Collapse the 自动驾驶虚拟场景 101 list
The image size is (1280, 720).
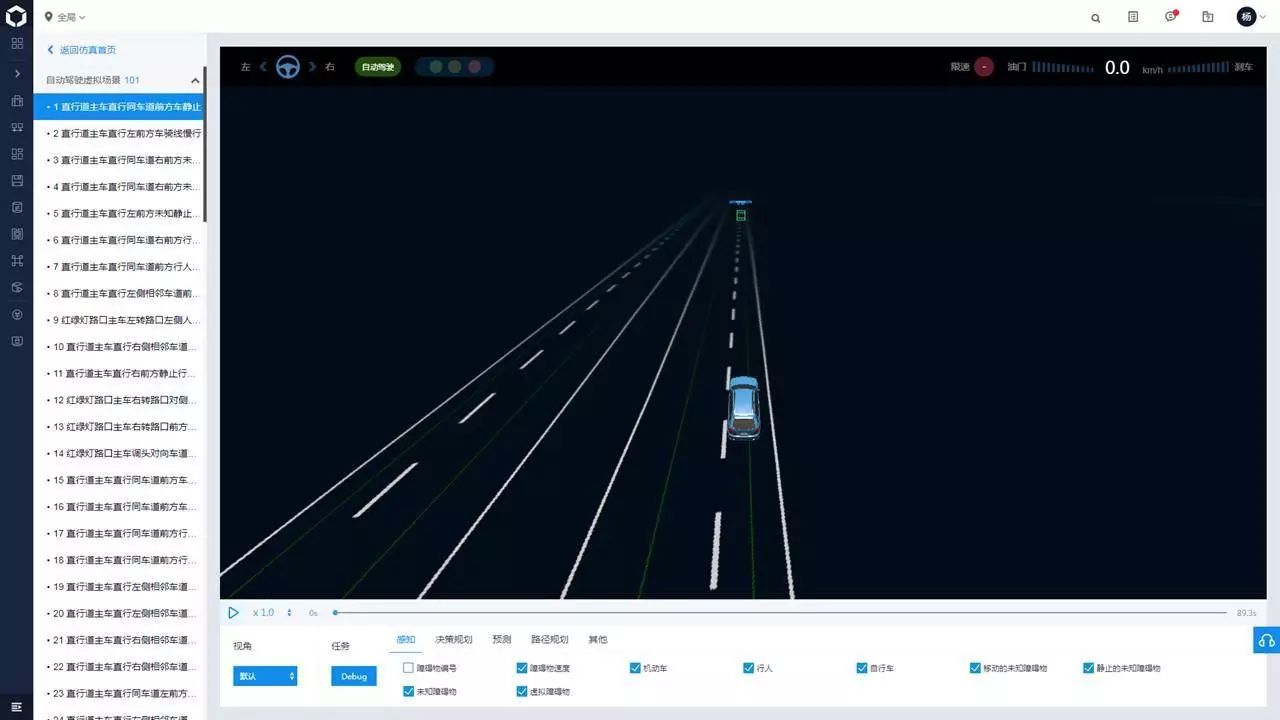(195, 80)
